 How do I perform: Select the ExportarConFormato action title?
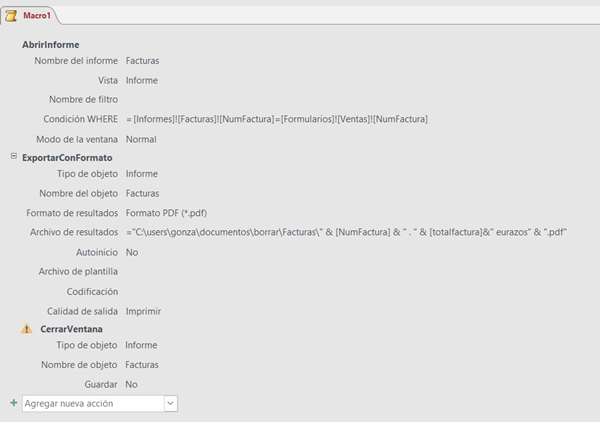(66, 157)
